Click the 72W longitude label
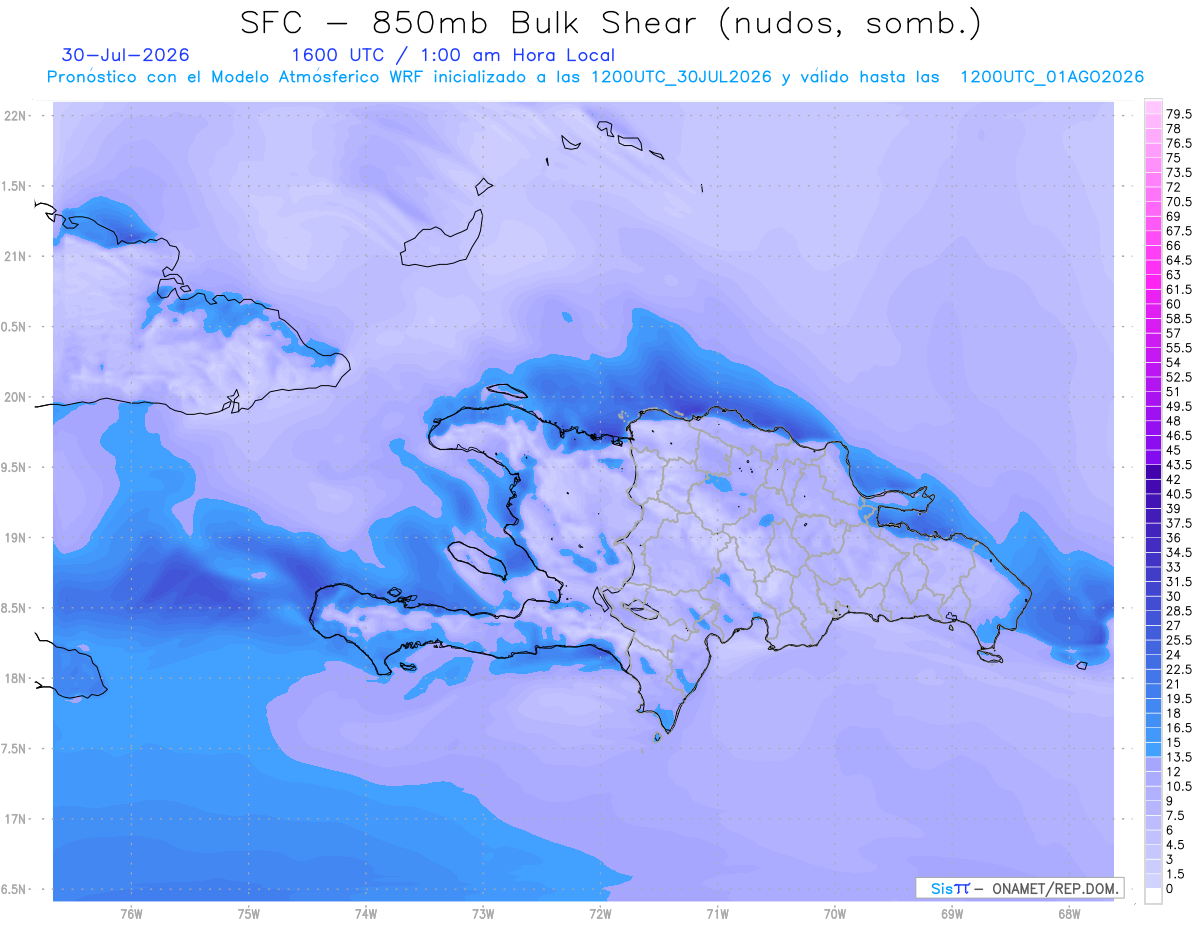Viewport: 1200px width, 927px height. pos(600,913)
